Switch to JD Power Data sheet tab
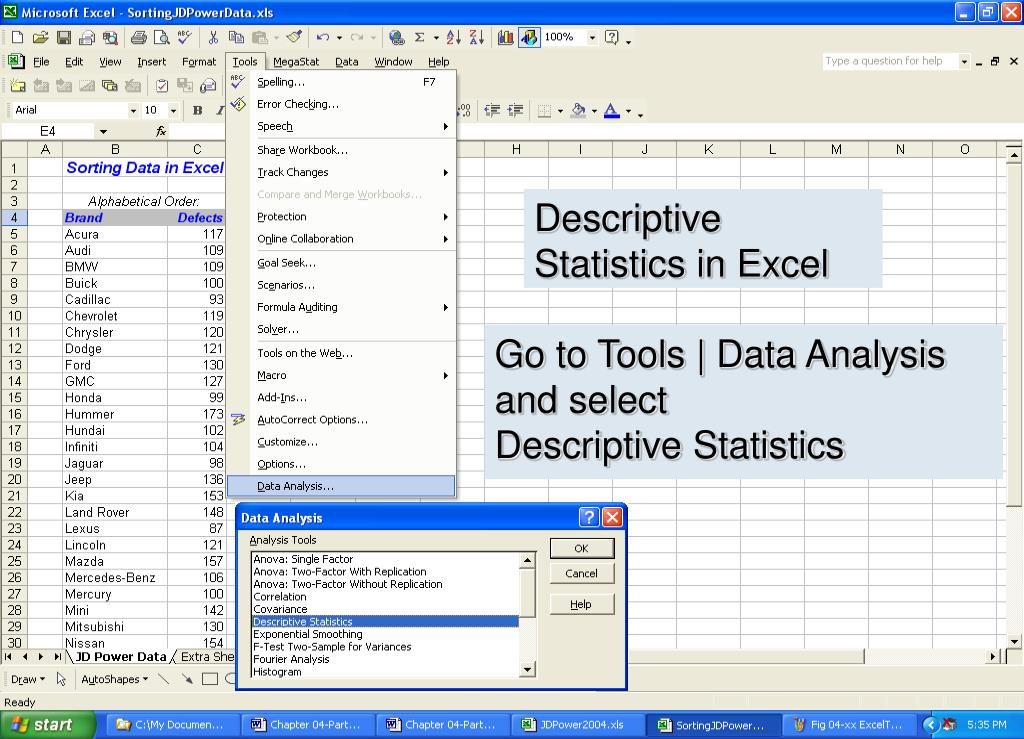 click(x=121, y=657)
